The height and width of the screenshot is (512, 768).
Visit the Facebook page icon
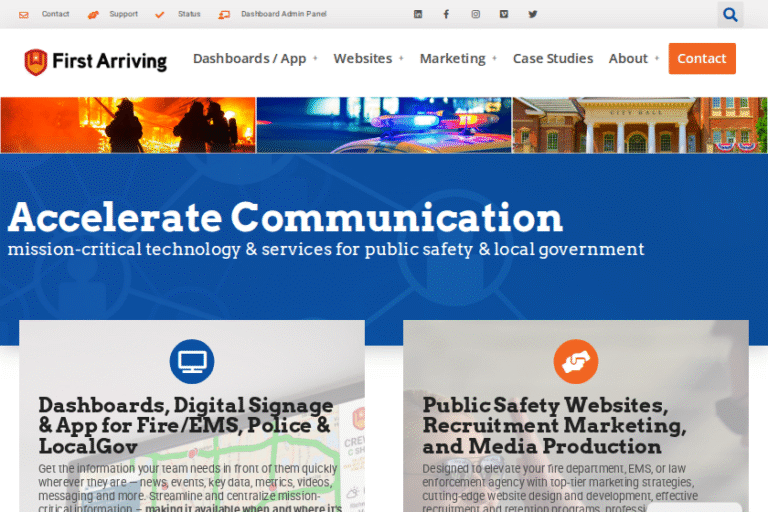coord(446,14)
